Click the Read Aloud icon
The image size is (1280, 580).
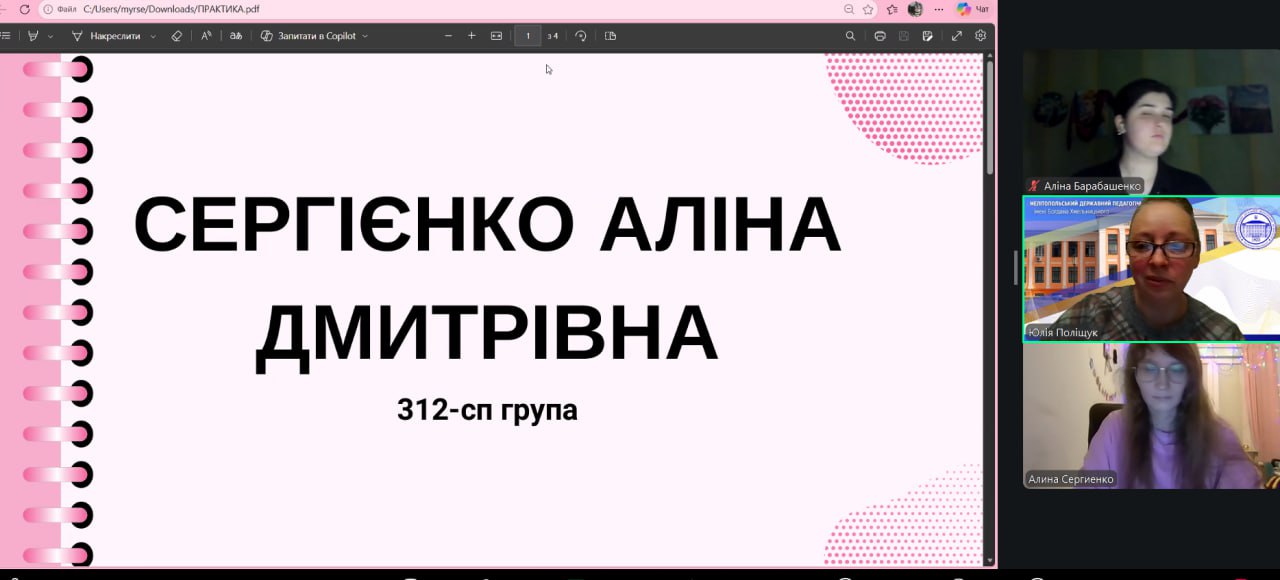pyautogui.click(x=206, y=36)
